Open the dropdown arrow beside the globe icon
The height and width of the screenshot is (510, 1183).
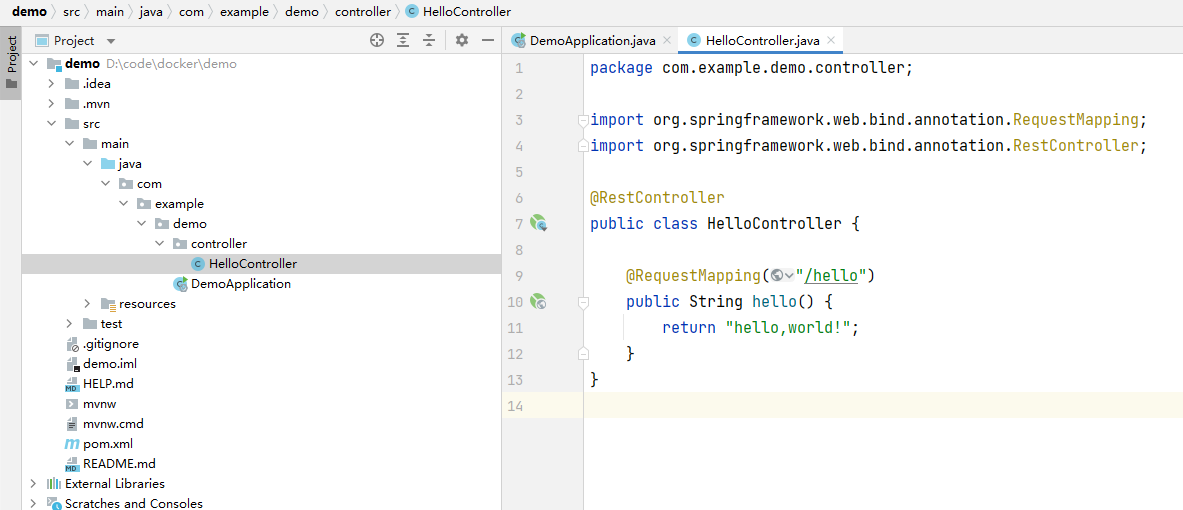(x=788, y=276)
